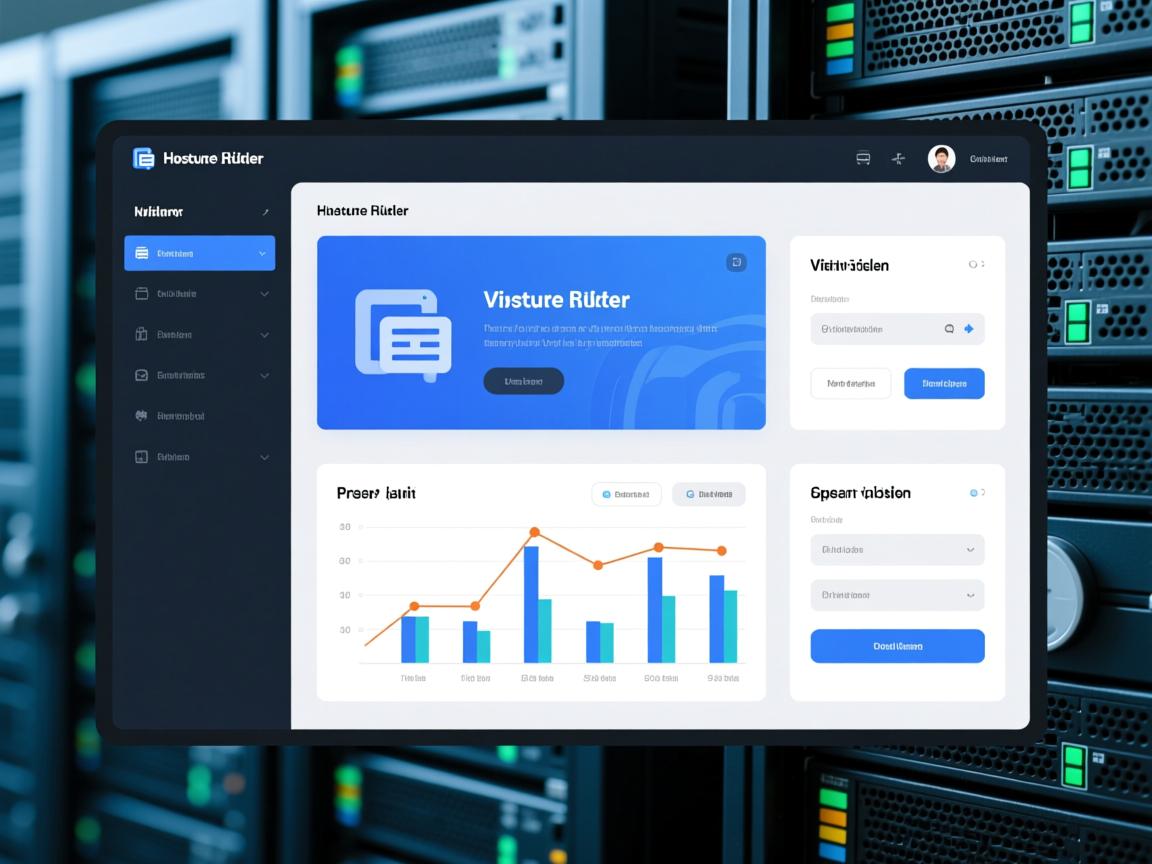Select the fifth sidebar item with gear icon
Viewport: 1152px width, 864px height.
[x=199, y=415]
